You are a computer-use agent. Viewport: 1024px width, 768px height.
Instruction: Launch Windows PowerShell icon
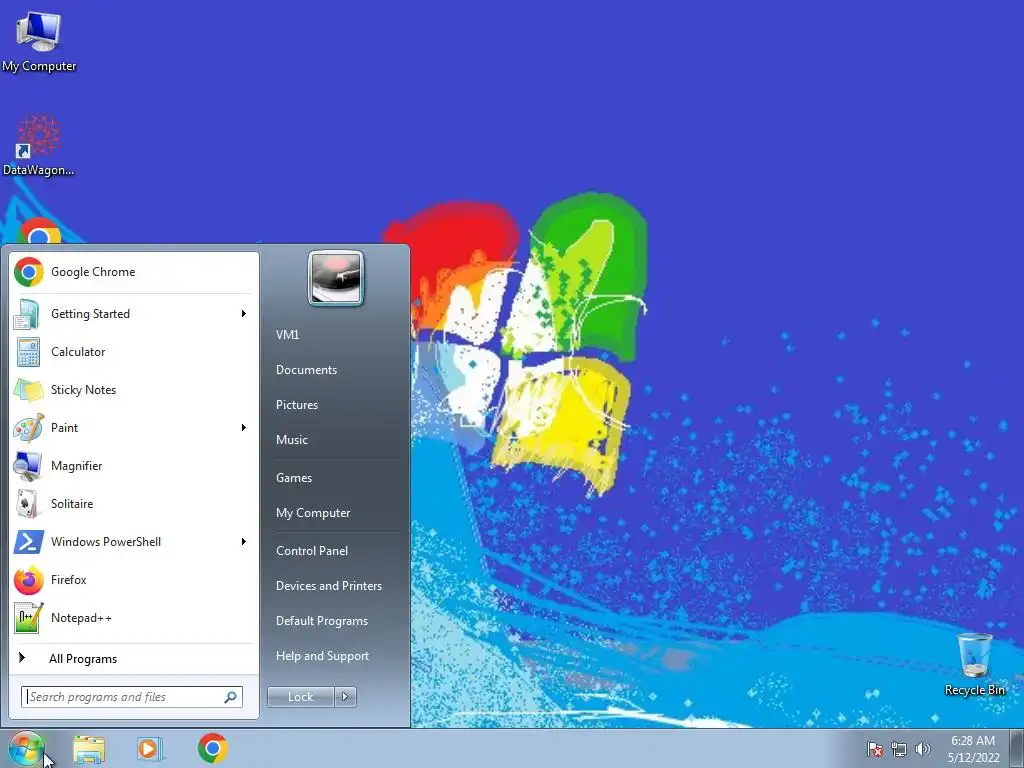click(28, 541)
